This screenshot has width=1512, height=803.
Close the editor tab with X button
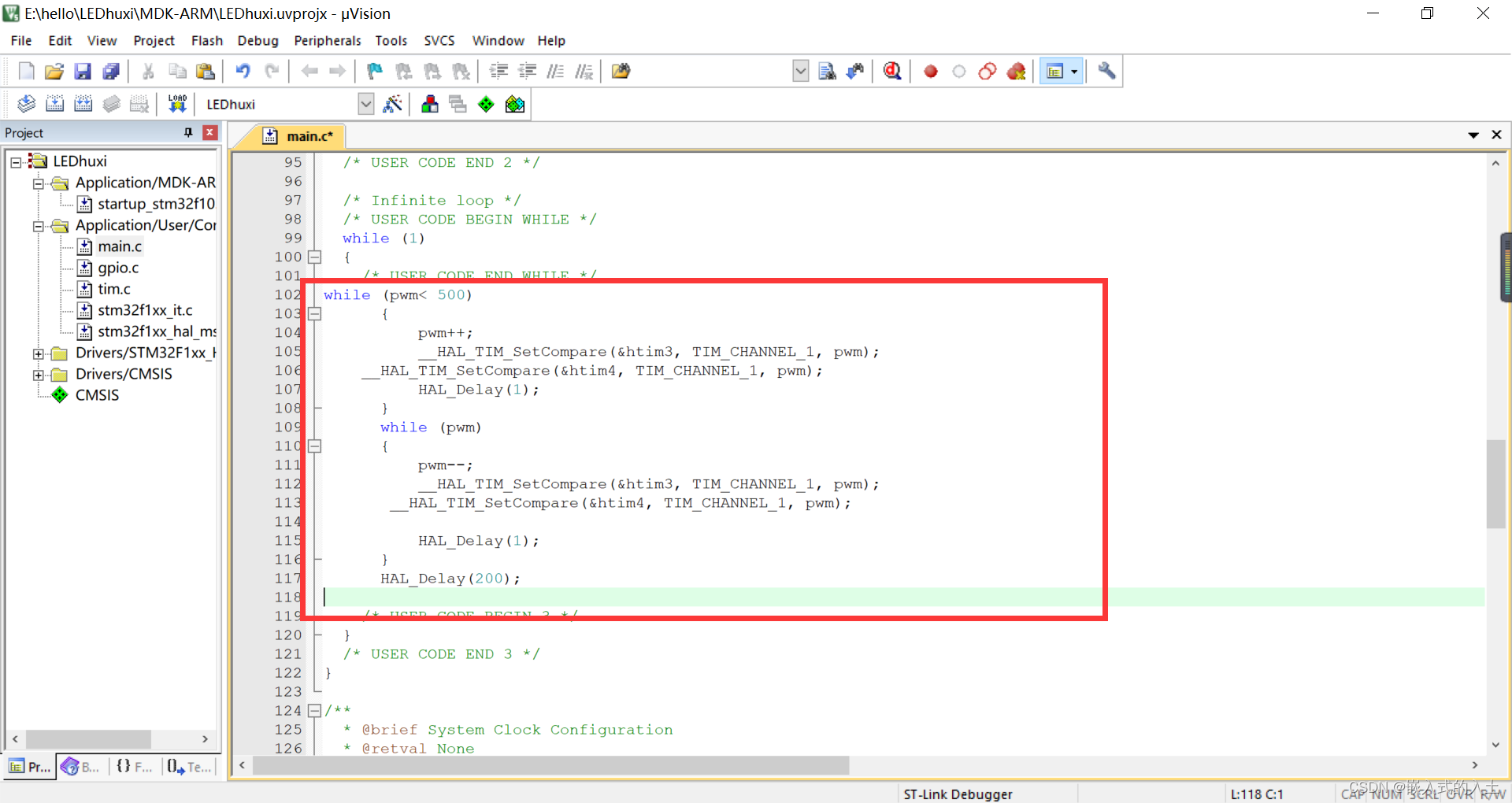(x=1496, y=135)
